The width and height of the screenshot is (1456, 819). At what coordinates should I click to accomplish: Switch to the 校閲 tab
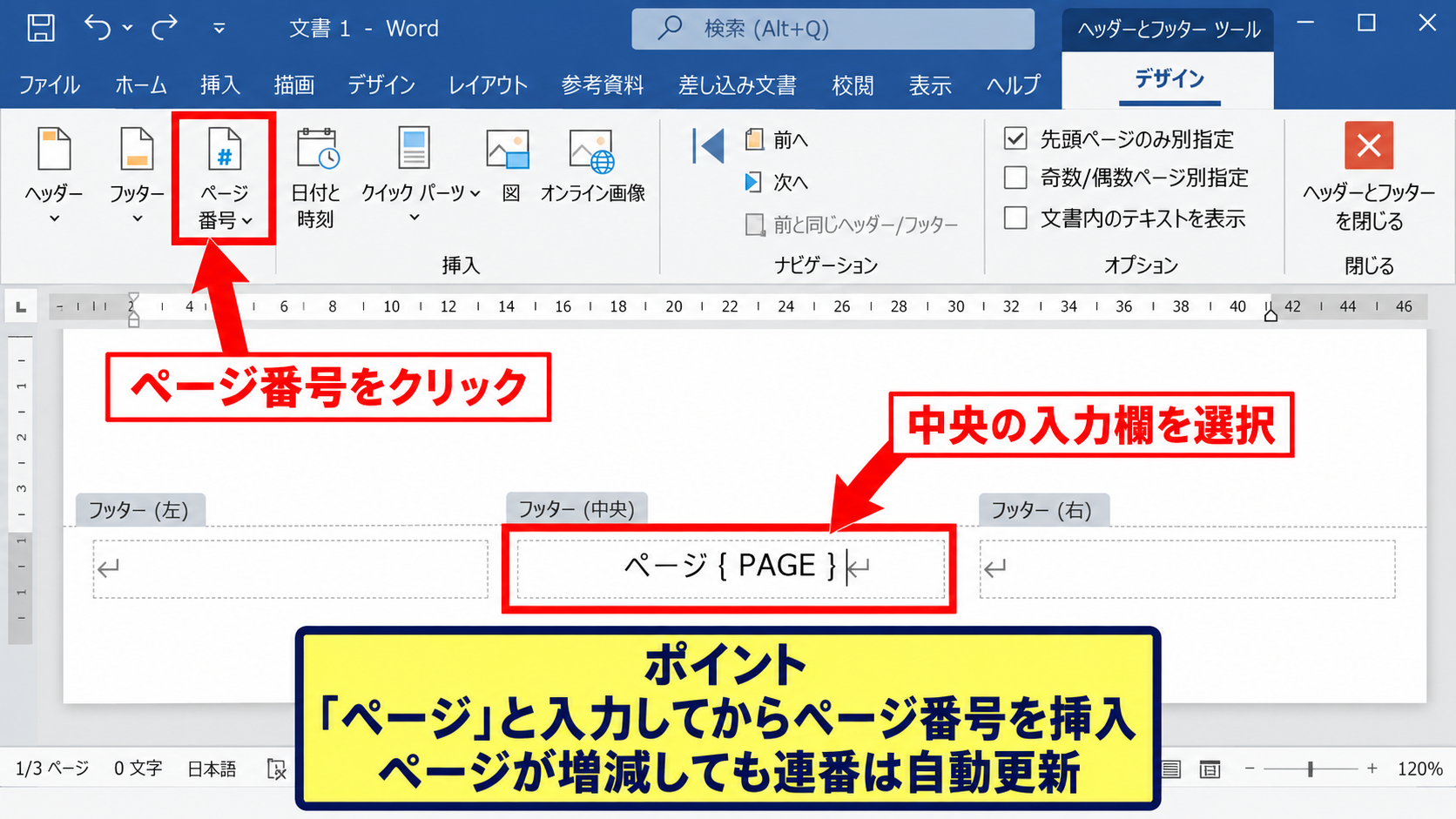853,84
